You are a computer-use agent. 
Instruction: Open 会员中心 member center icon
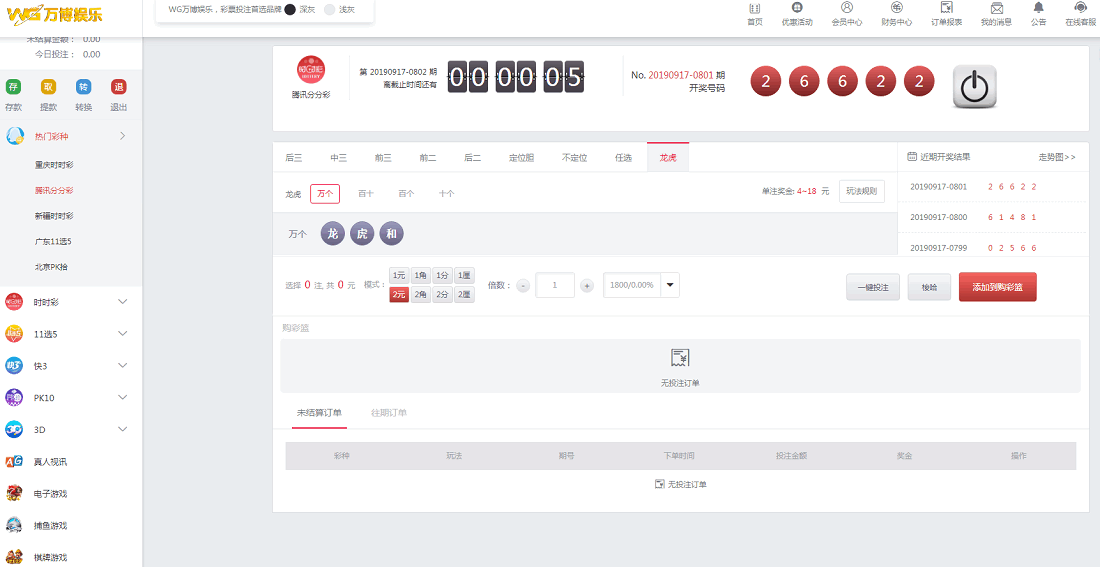coord(847,8)
